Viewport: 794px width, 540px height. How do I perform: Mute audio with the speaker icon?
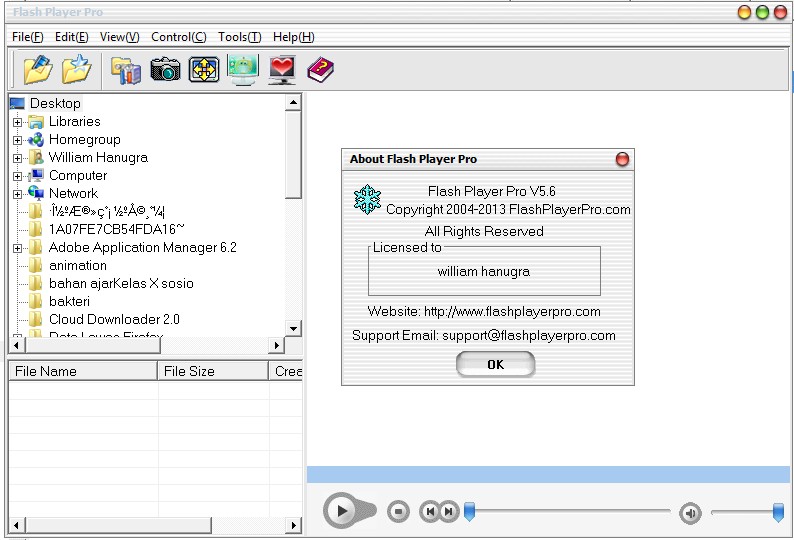690,513
